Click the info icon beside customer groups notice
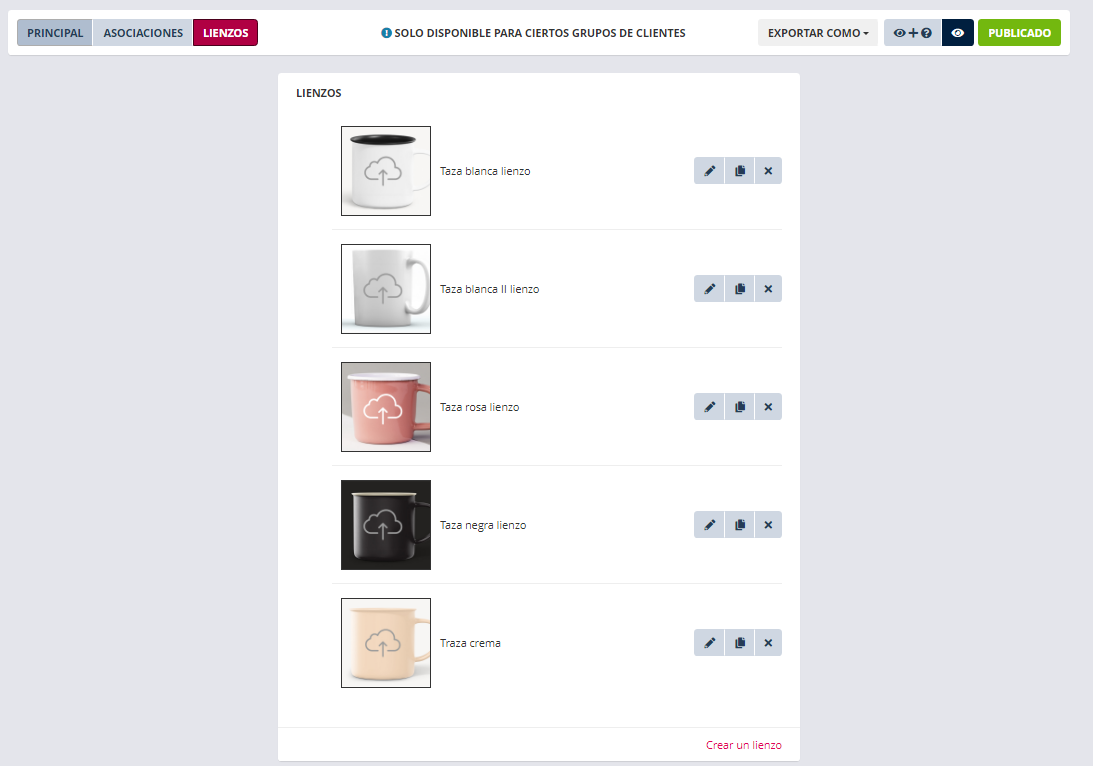The image size is (1093, 766). tap(386, 33)
